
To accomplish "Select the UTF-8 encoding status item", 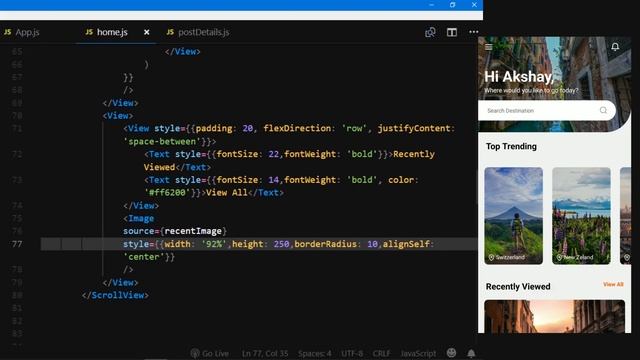I will 352,353.
